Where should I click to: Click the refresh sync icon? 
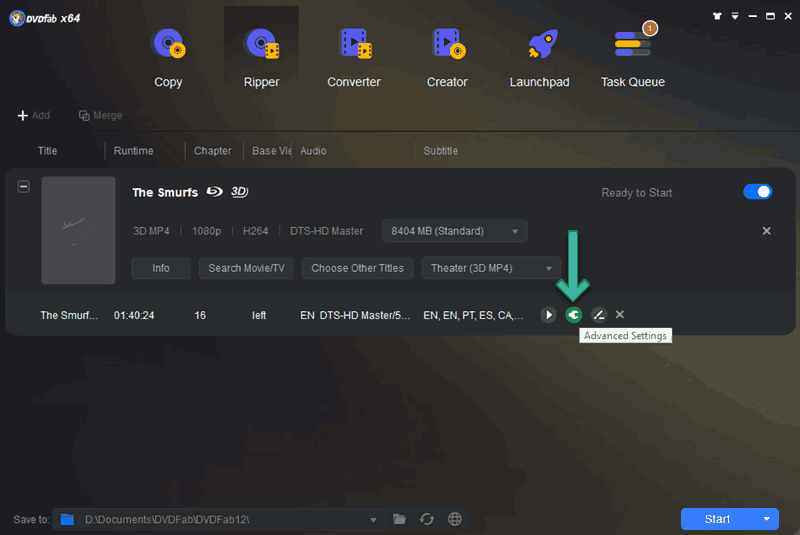427,519
